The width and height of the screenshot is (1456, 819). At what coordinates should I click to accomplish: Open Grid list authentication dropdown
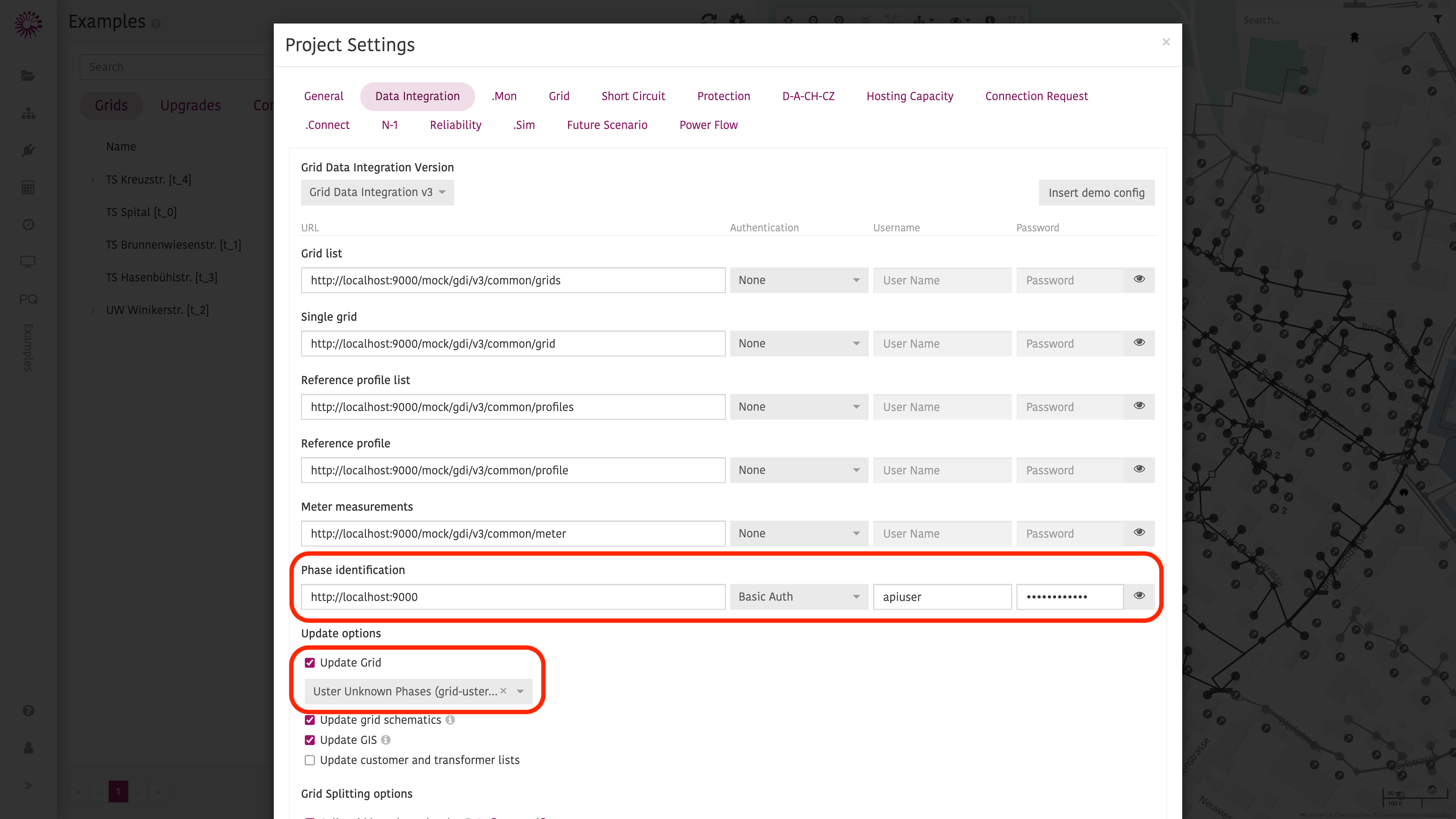click(799, 280)
